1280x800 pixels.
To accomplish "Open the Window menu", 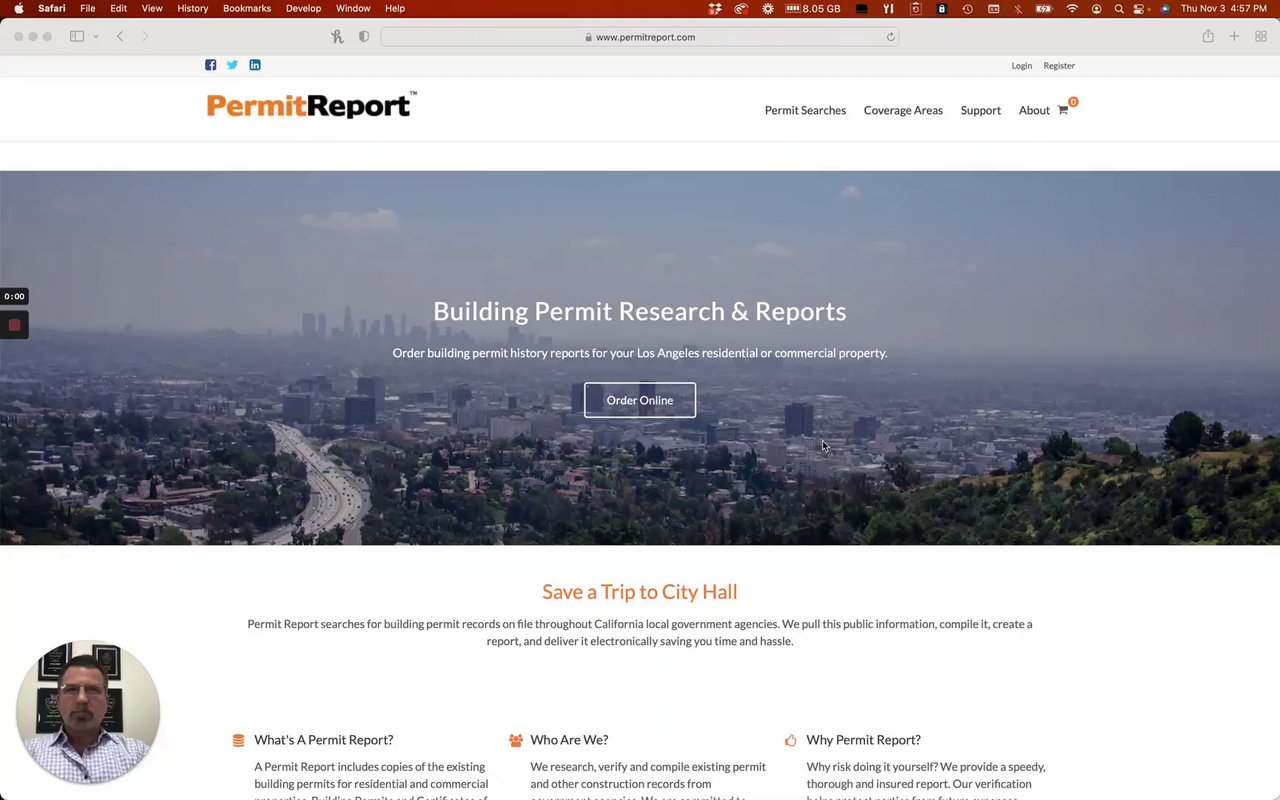I will pos(353,8).
